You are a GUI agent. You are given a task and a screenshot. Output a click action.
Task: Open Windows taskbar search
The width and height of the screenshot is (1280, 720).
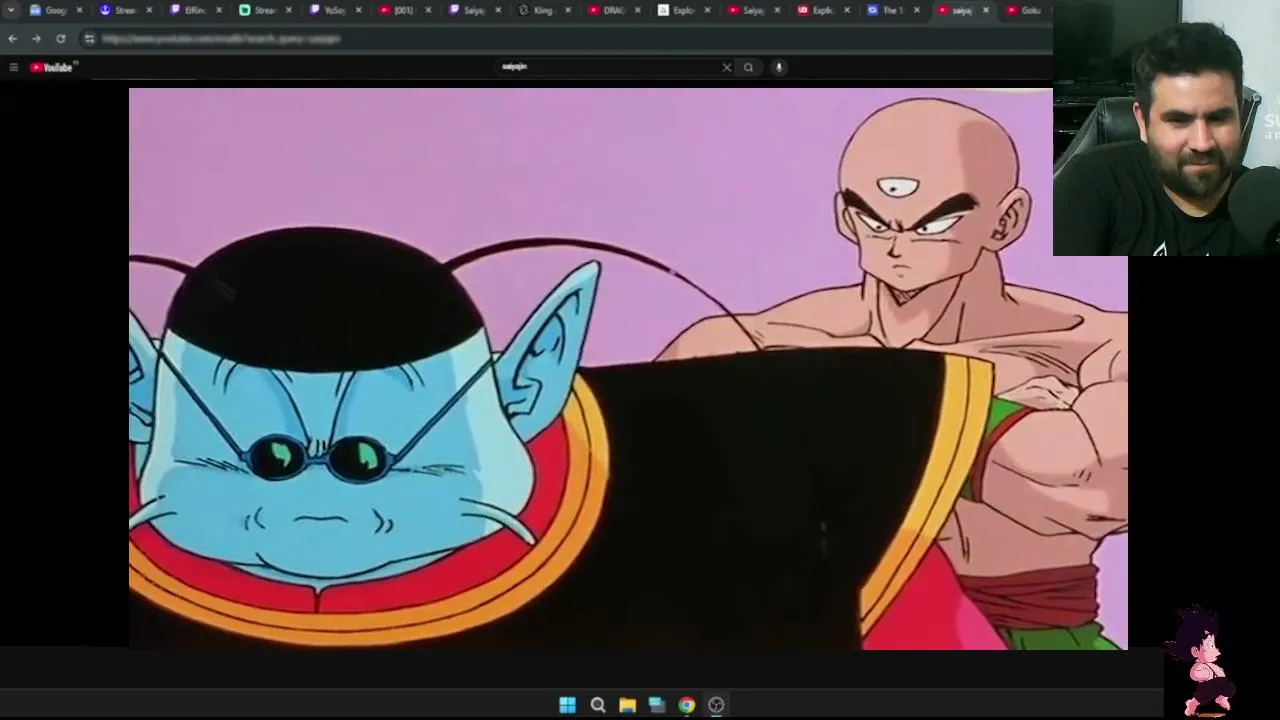(598, 705)
